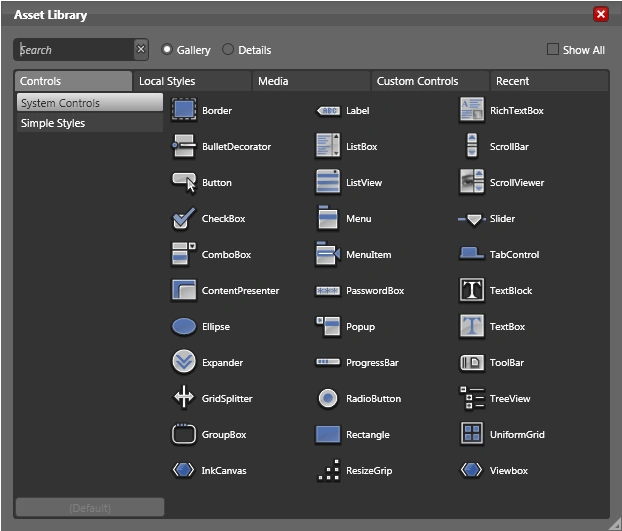Choose the ListBox control icon
Viewport: 622px width, 531px height.
[x=328, y=146]
